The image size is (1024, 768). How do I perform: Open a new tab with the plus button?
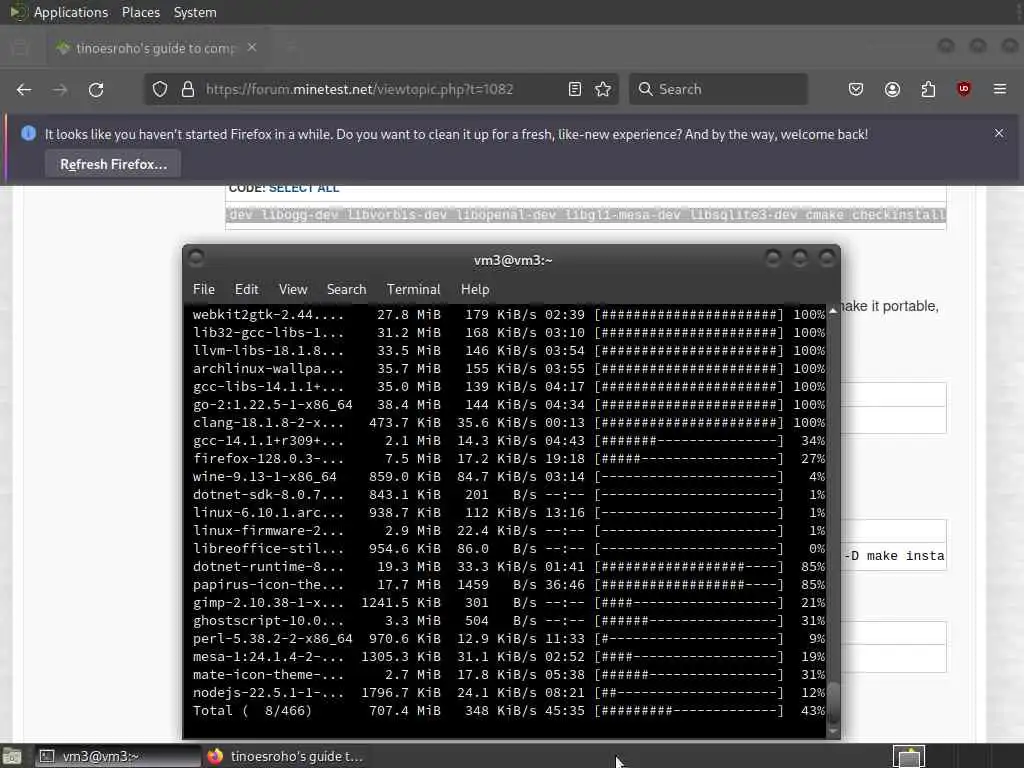[x=291, y=48]
